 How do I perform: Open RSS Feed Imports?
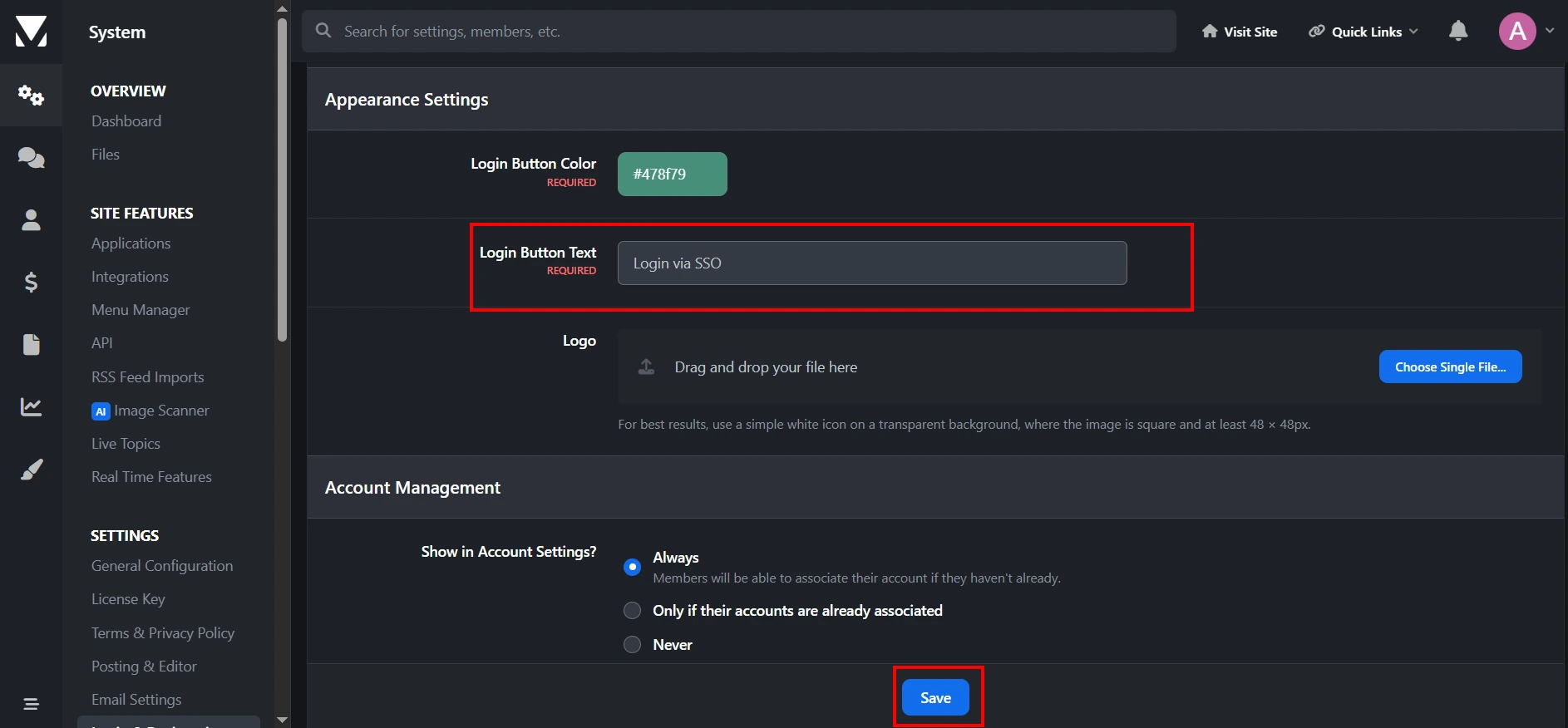(148, 377)
